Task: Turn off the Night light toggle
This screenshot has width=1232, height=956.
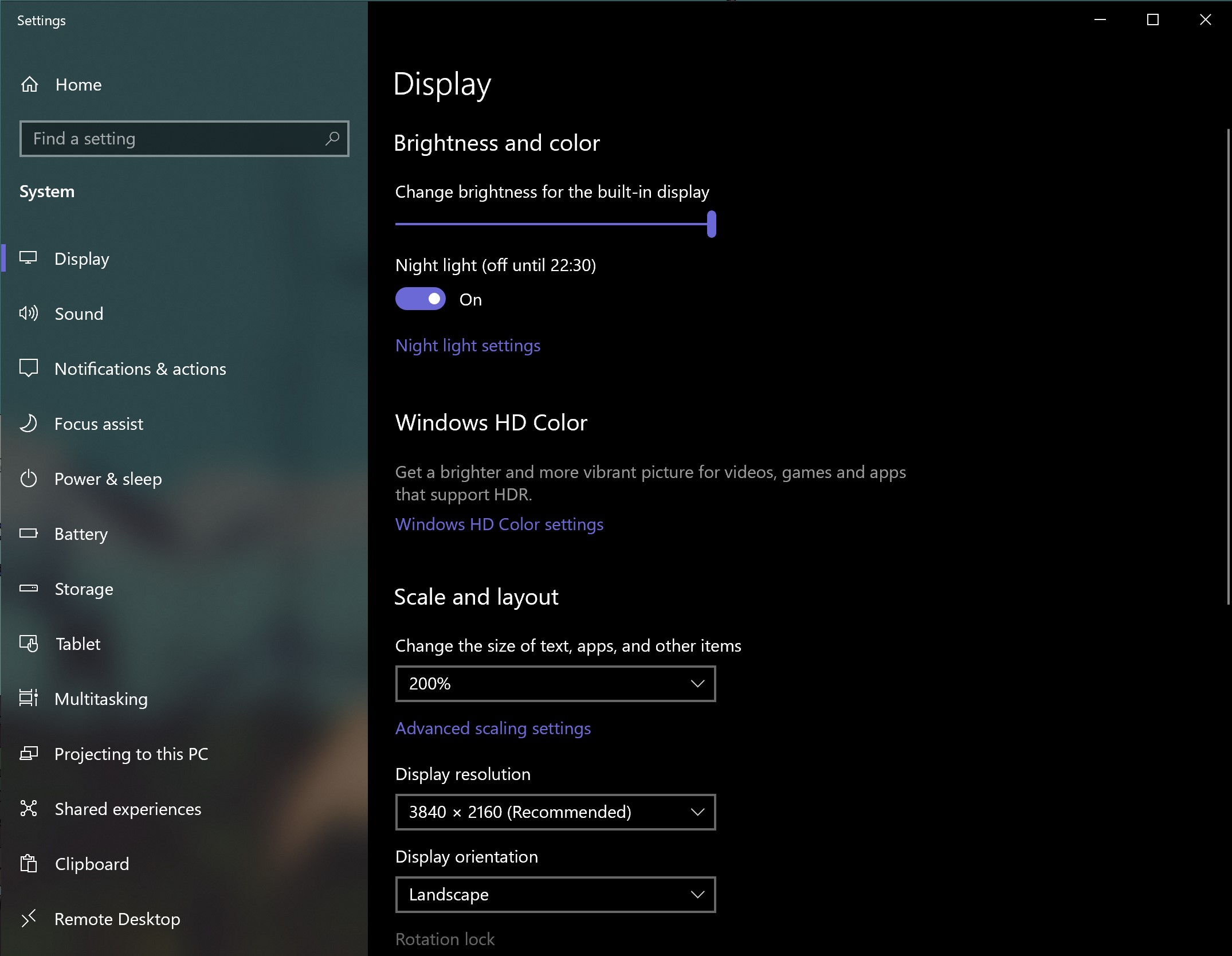Action: click(420, 299)
